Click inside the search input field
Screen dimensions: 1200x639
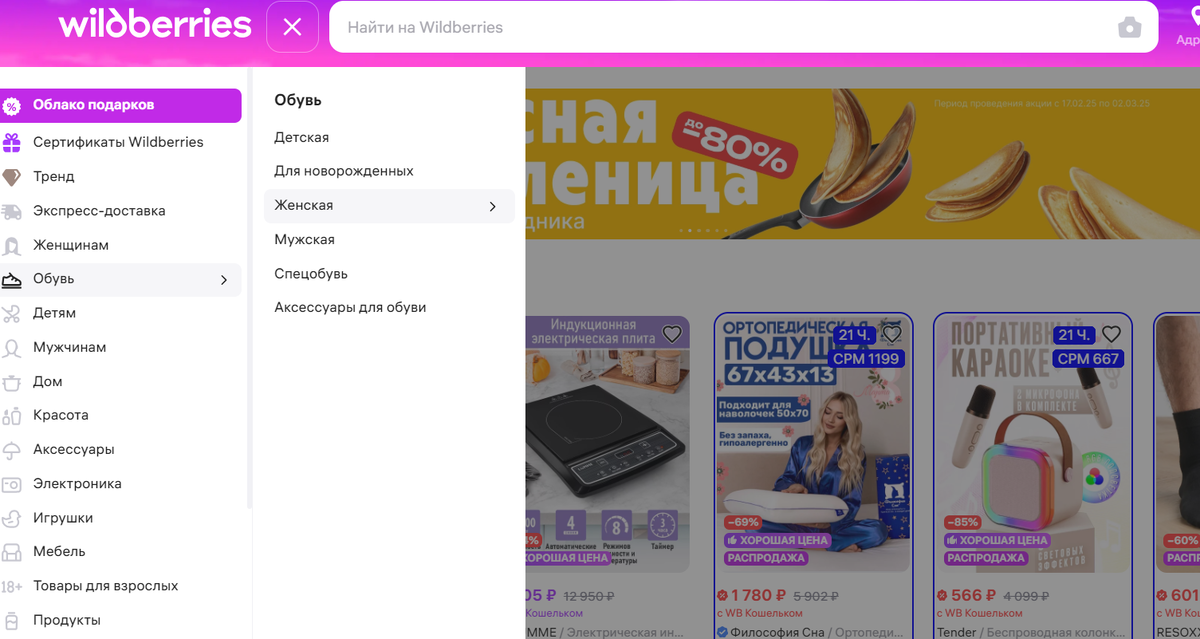point(700,27)
